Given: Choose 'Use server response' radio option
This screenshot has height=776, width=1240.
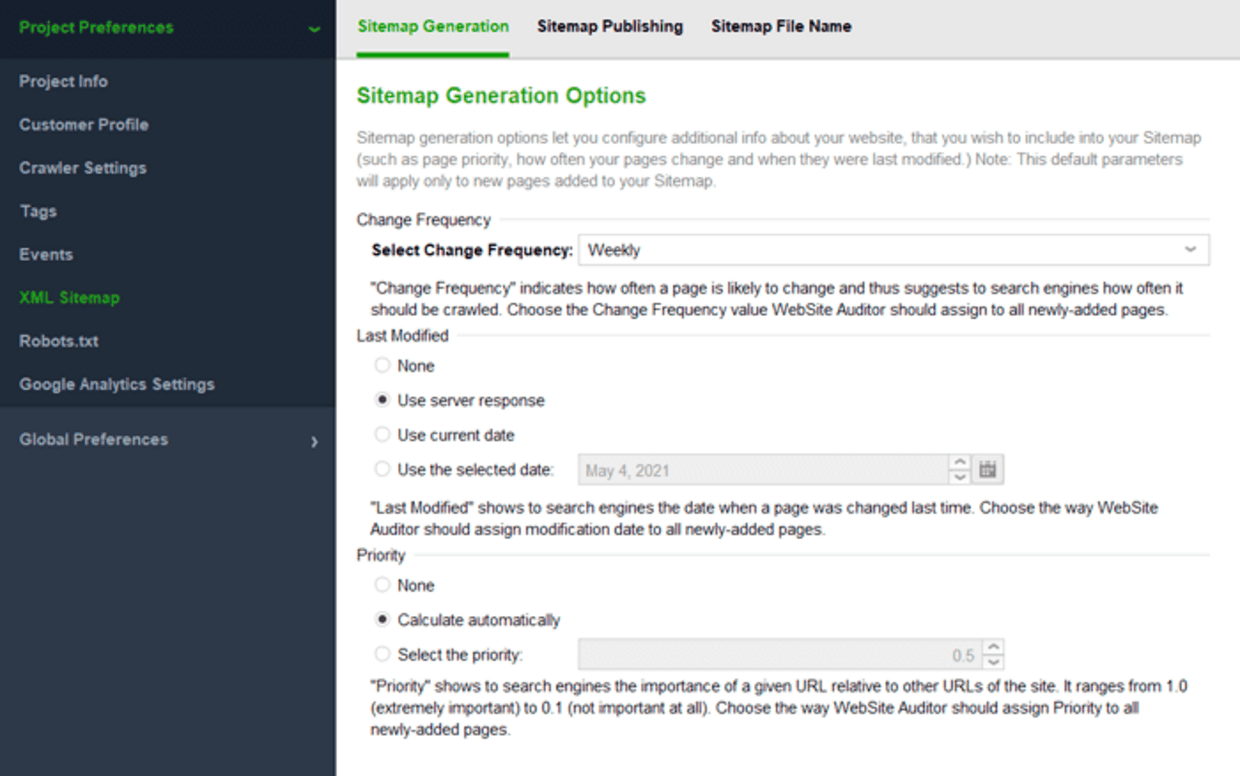Looking at the screenshot, I should (382, 400).
